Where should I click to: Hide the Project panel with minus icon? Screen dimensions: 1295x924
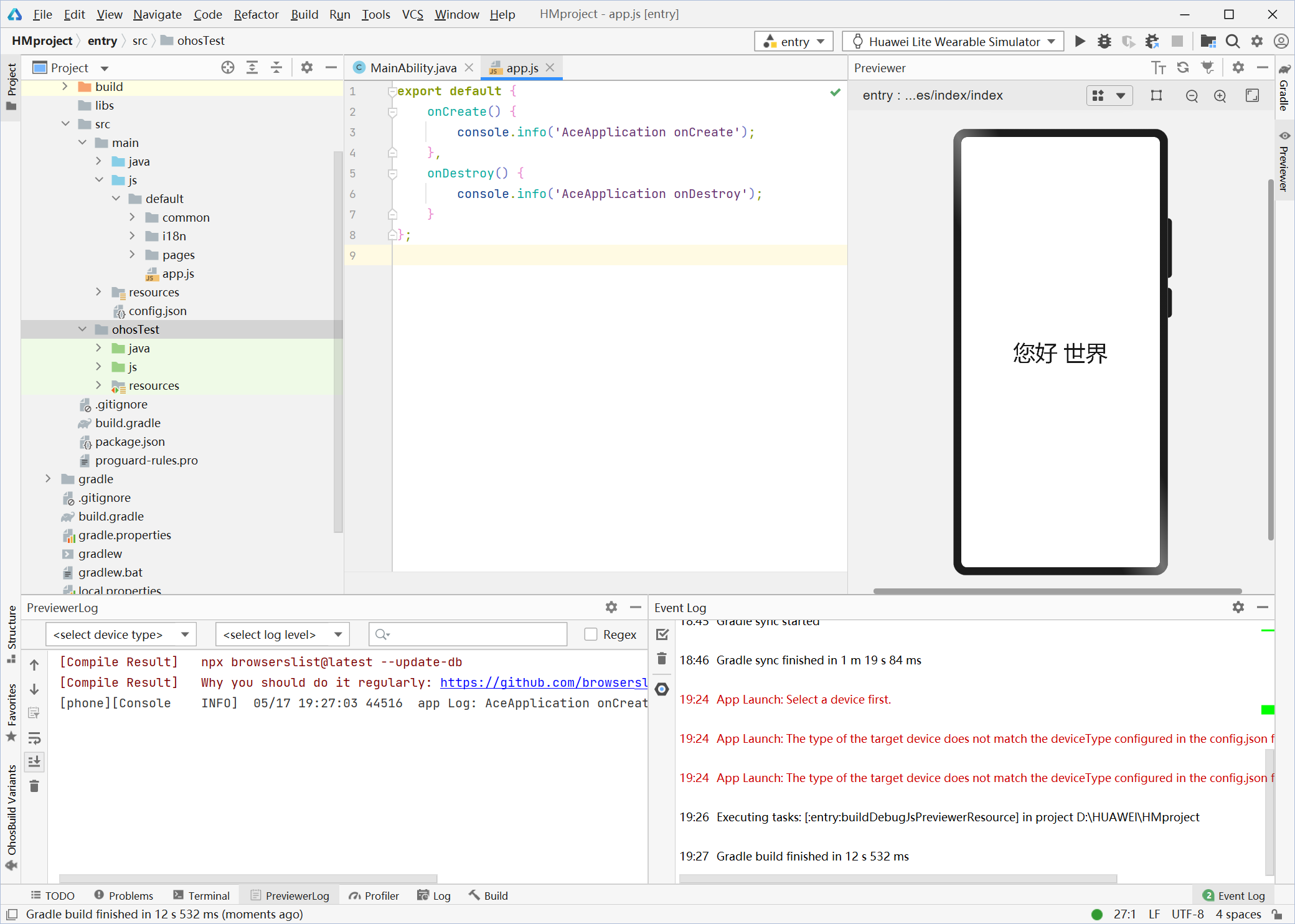coord(331,67)
